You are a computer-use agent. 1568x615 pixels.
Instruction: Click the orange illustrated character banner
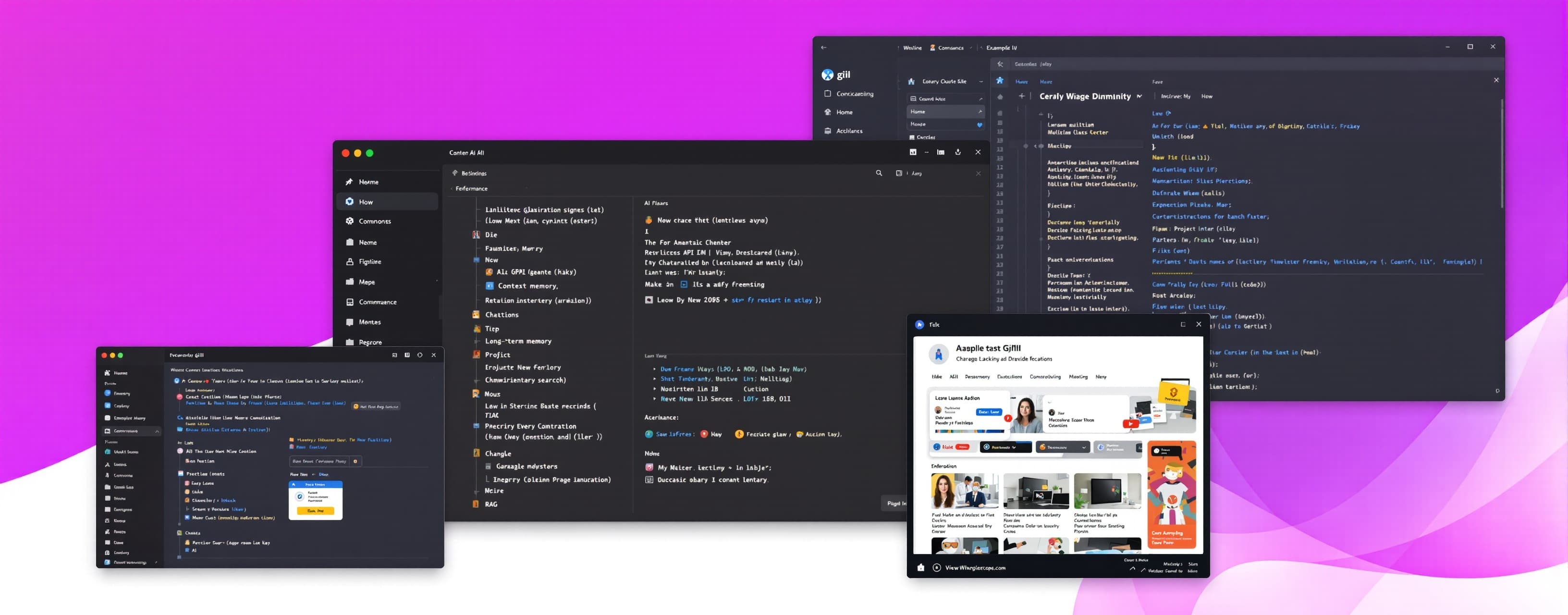pyautogui.click(x=1172, y=495)
